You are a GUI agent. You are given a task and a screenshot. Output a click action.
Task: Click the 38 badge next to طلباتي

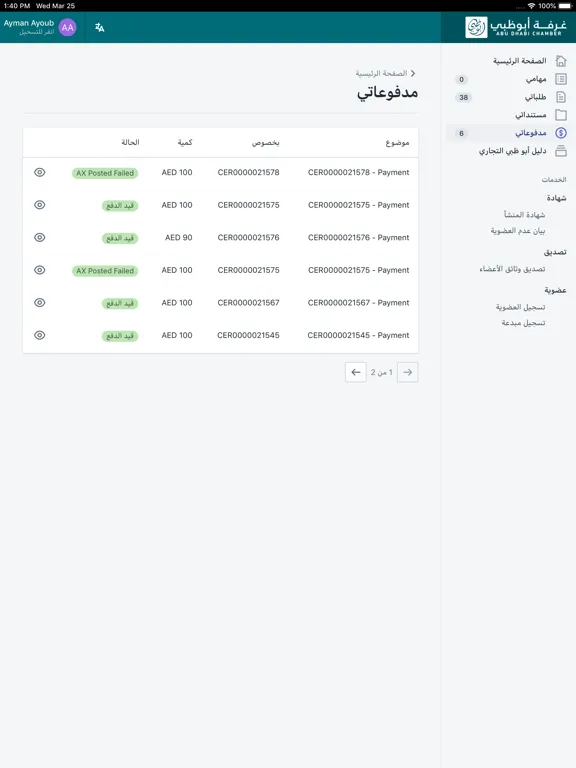[463, 97]
